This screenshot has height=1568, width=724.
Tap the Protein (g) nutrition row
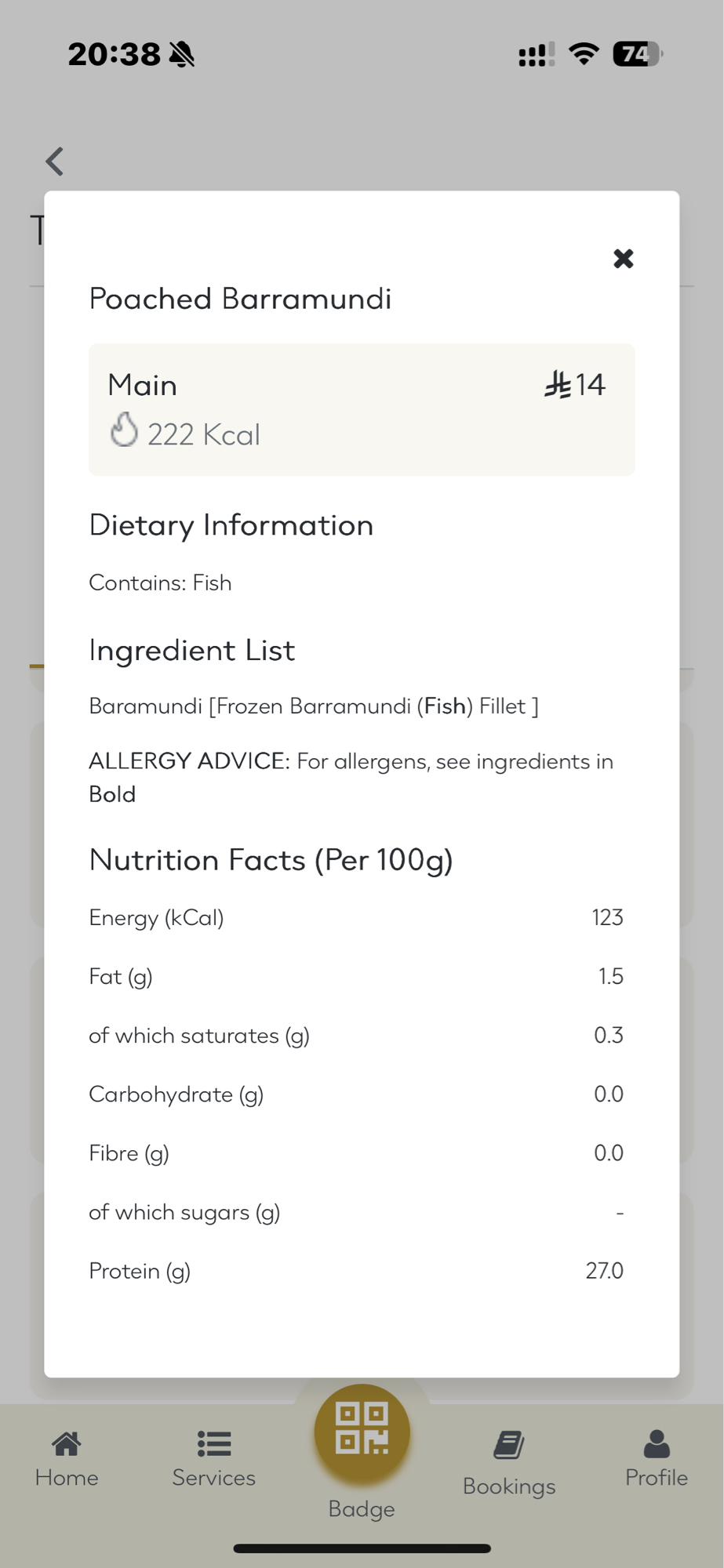coord(356,1271)
